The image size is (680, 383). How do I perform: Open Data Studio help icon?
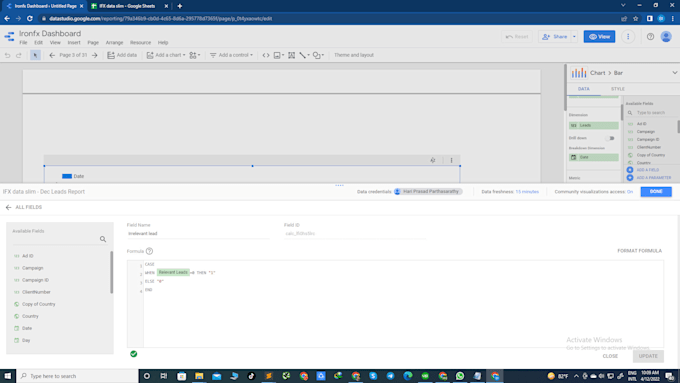coord(650,36)
